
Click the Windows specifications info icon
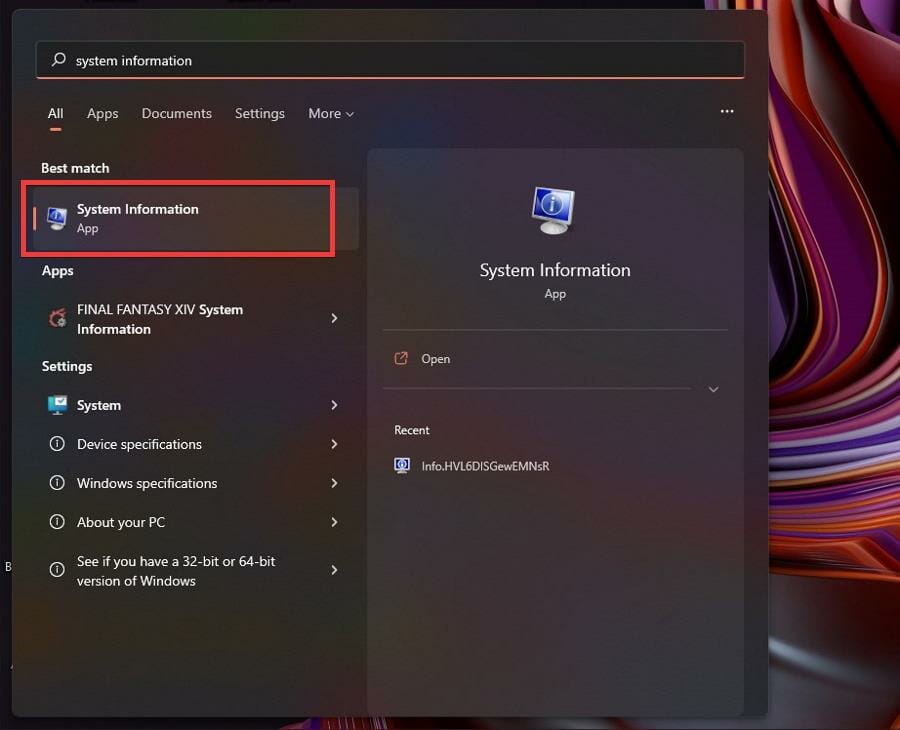[57, 483]
